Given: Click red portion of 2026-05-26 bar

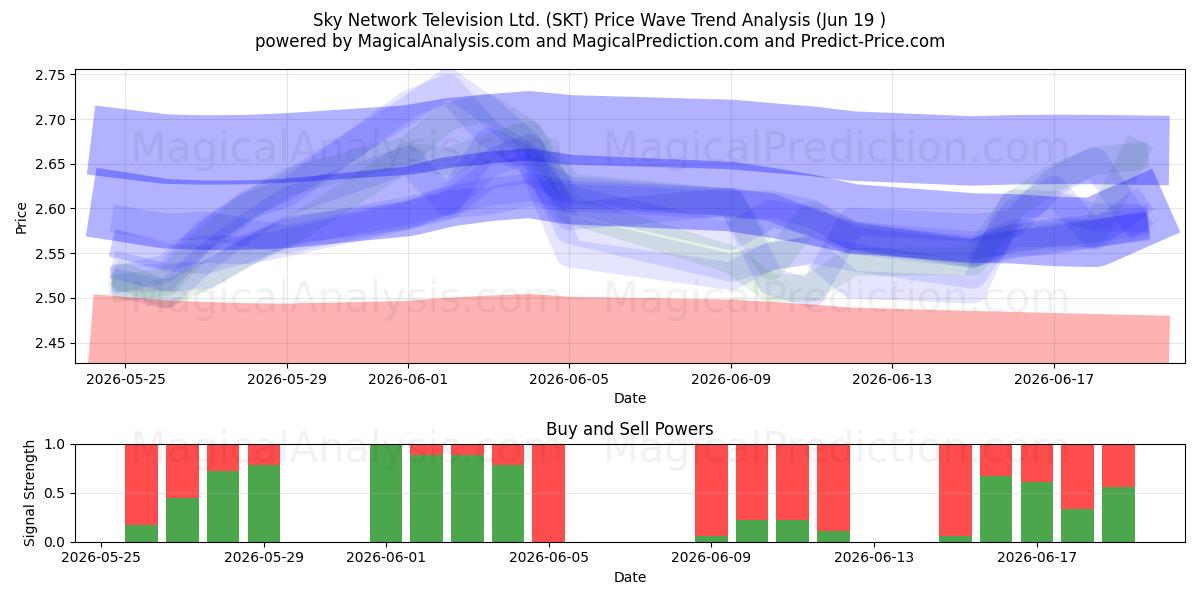Looking at the screenshot, I should [142, 484].
